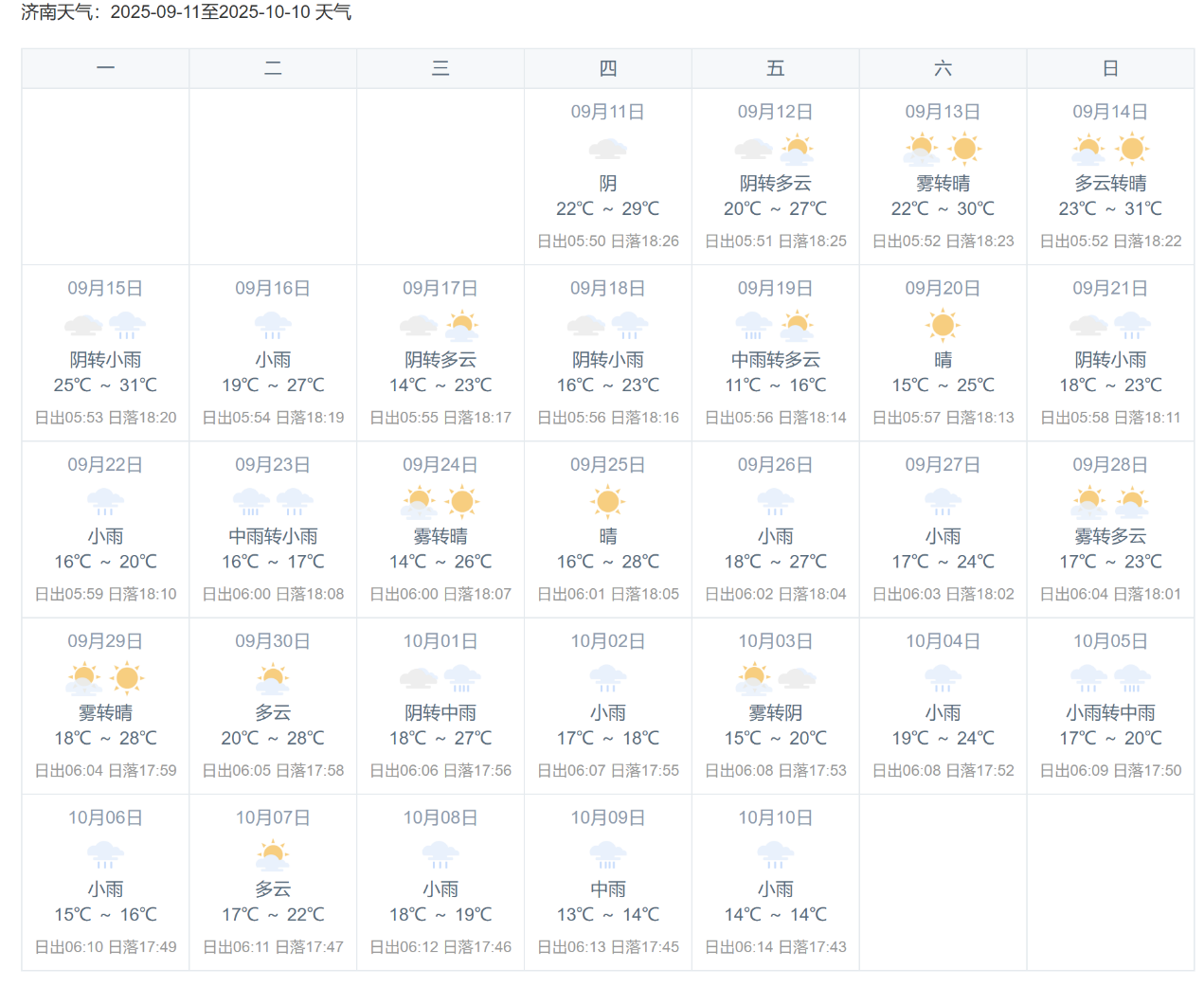
Task: Click the second sun icon for 09月24日
Action: click(x=462, y=502)
